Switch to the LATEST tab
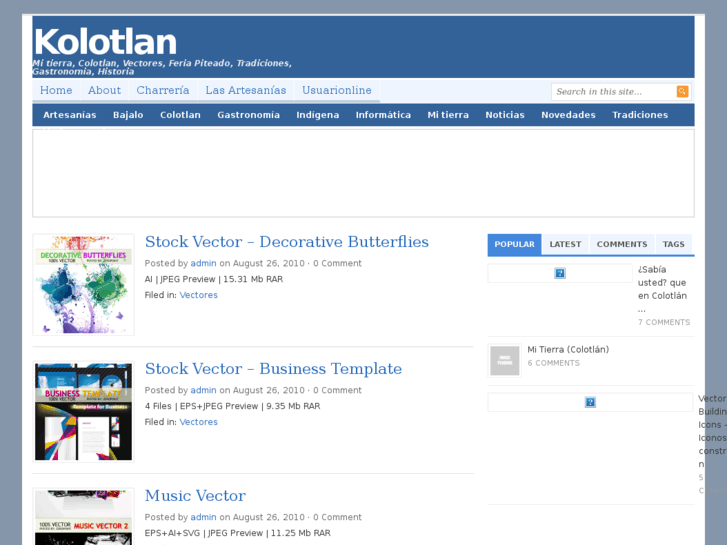The width and height of the screenshot is (727, 545). 565,244
